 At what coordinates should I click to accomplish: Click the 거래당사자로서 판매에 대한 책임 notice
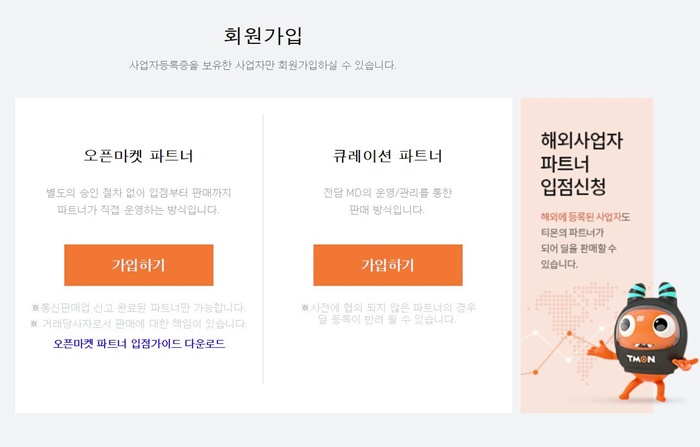tap(139, 323)
